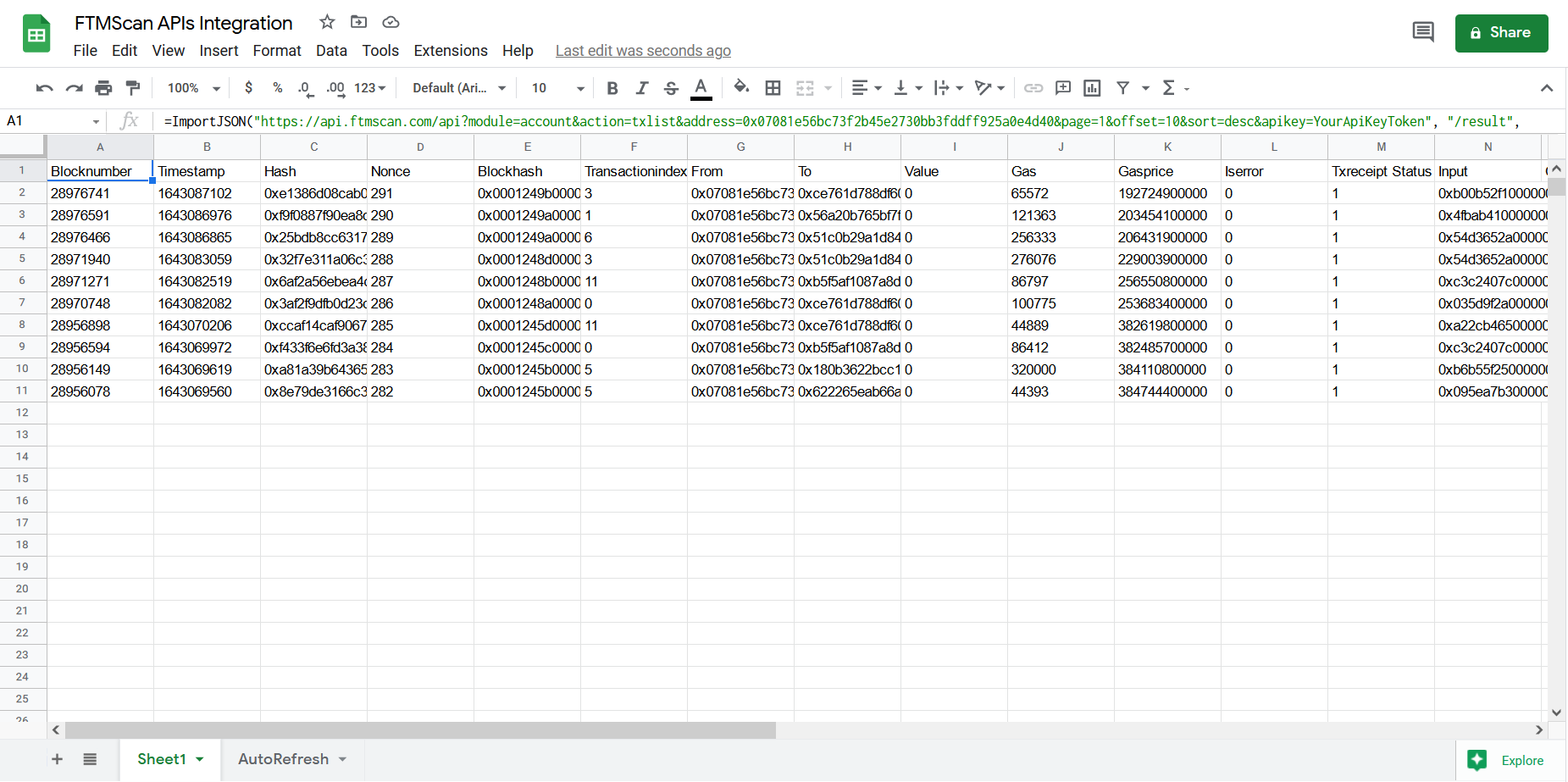Image resolution: width=1568 pixels, height=782 pixels.
Task: Format as percent
Action: point(277,88)
